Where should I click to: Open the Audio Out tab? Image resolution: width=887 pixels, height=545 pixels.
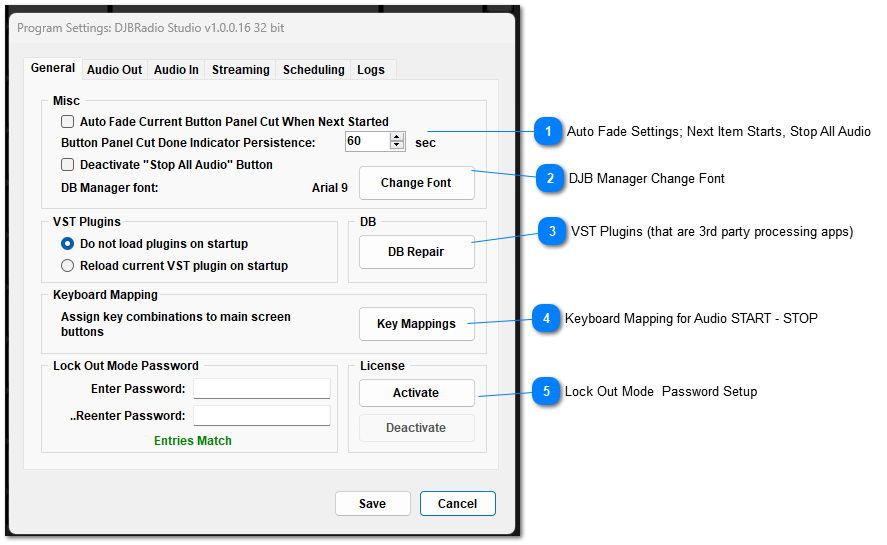pyautogui.click(x=114, y=70)
